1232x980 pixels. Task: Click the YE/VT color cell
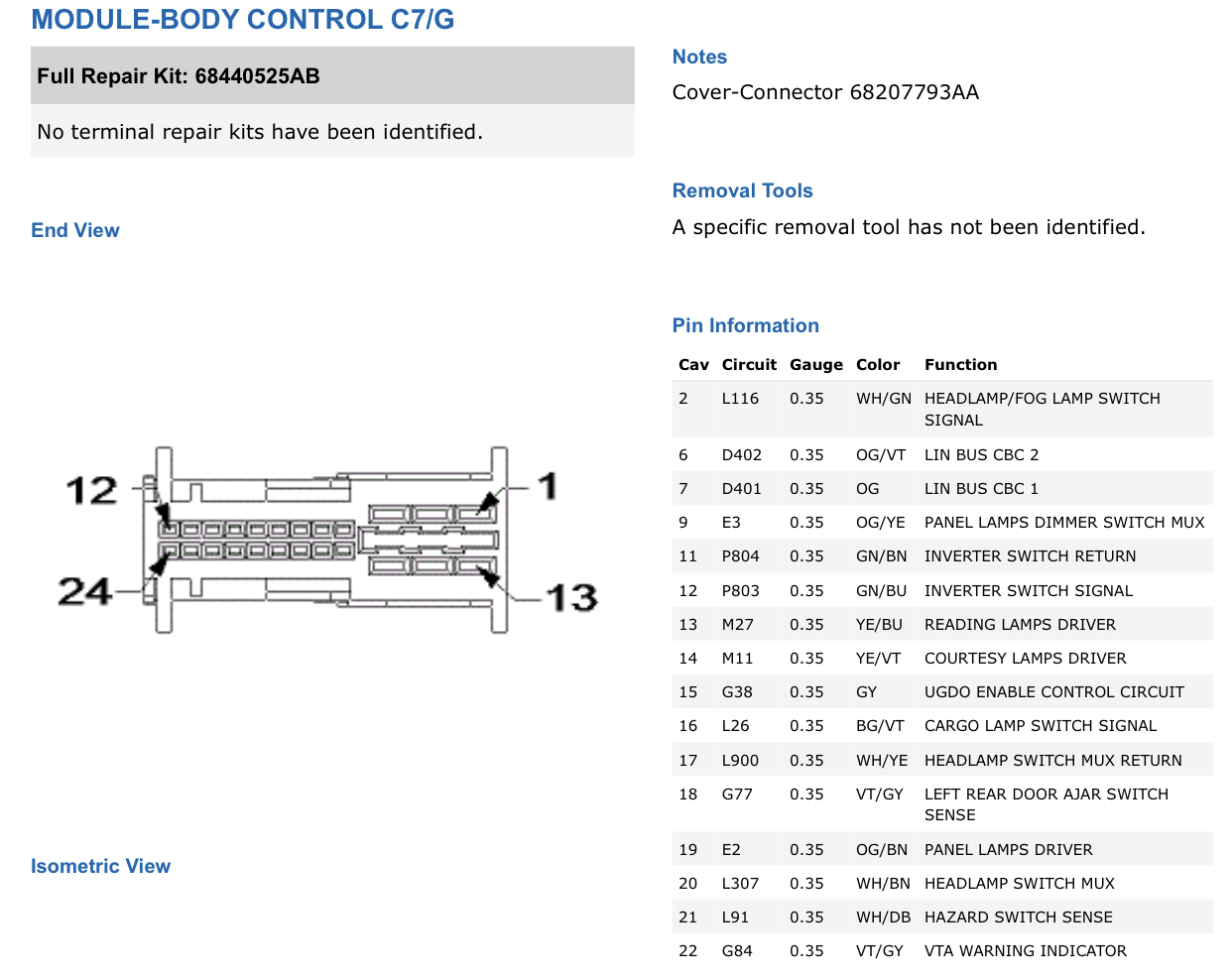click(879, 659)
